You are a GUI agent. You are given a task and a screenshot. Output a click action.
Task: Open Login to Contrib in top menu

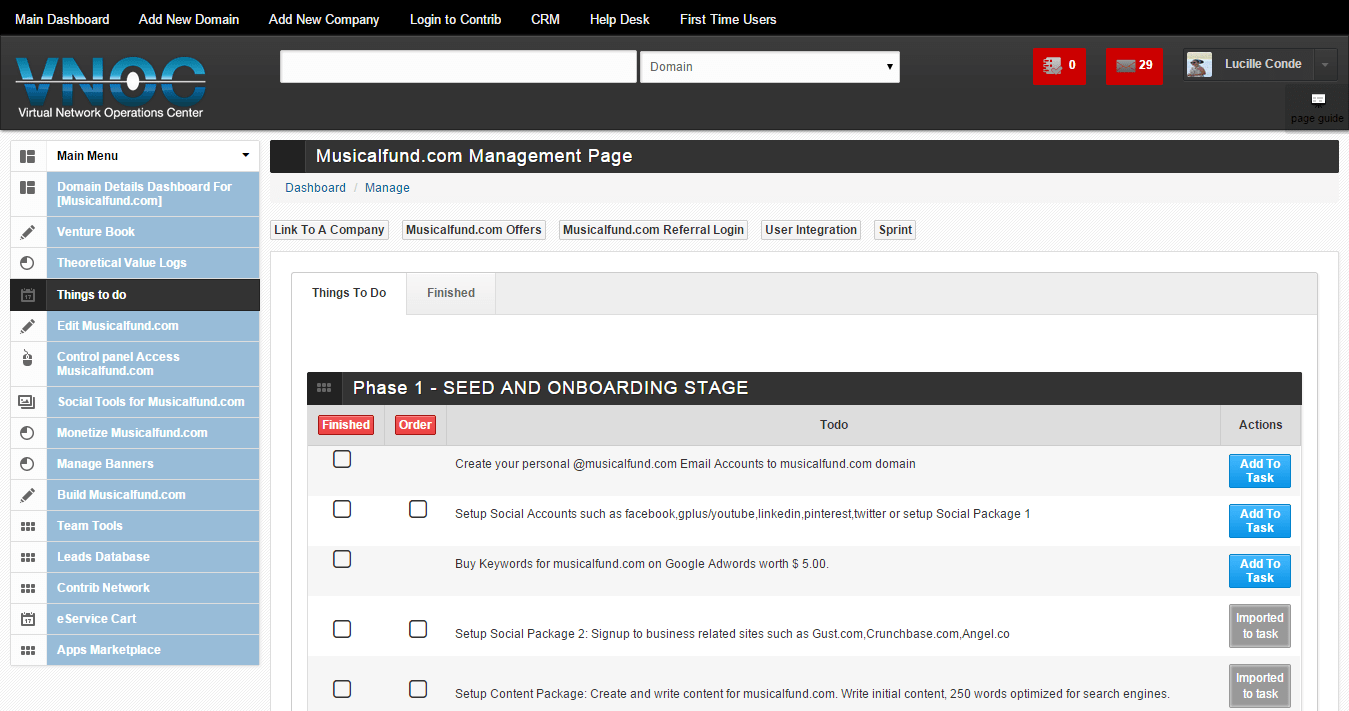point(455,19)
